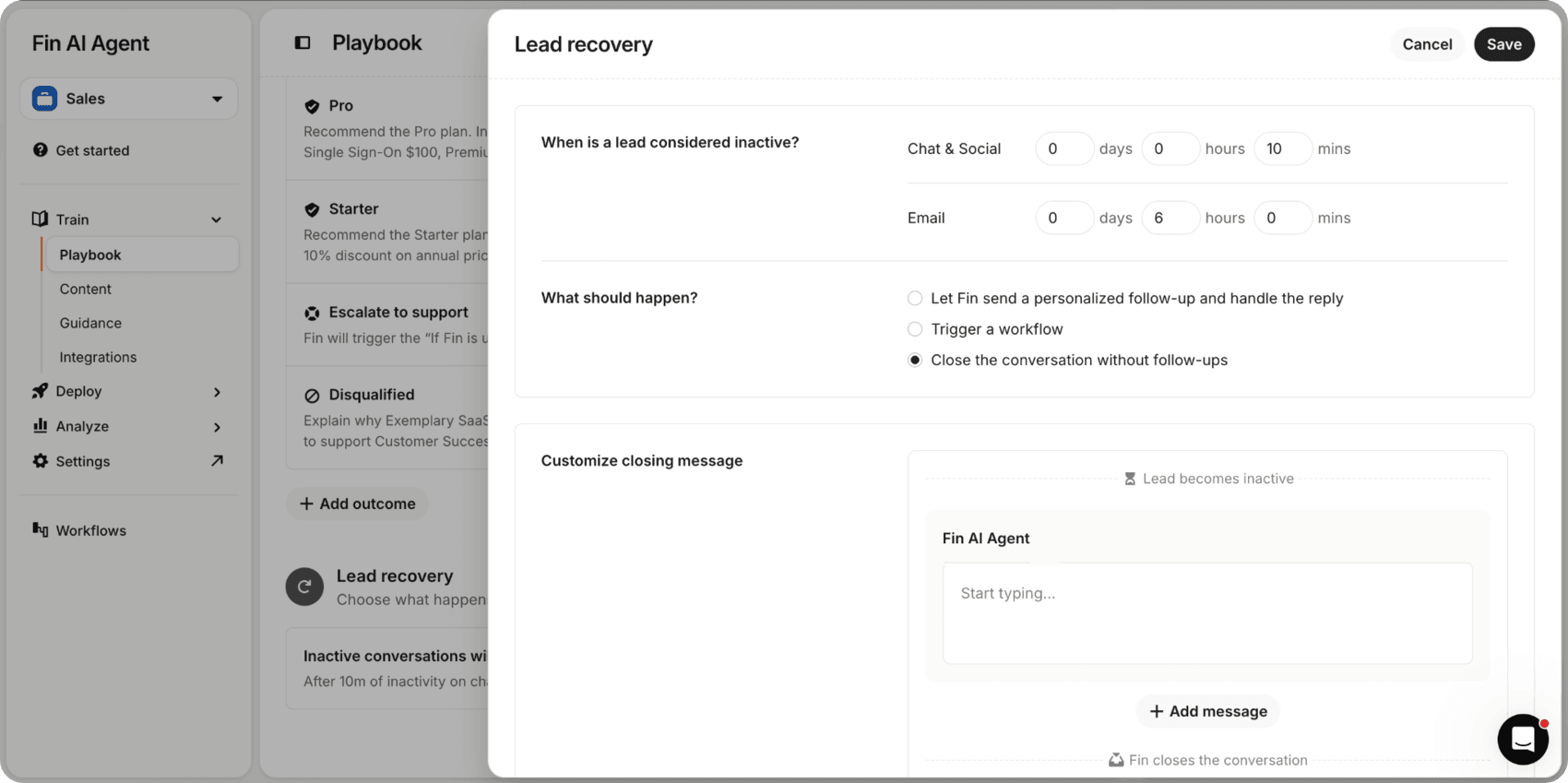The width and height of the screenshot is (1568, 783).
Task: Click the Email mins field
Action: point(1282,218)
